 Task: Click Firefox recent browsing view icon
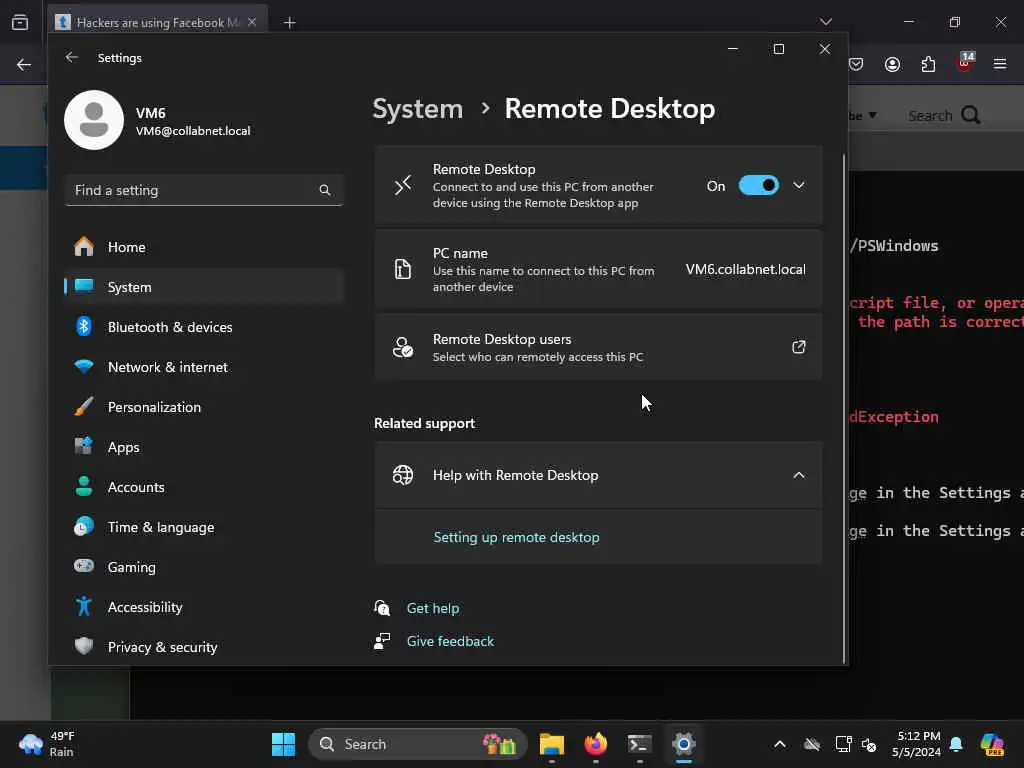point(20,22)
